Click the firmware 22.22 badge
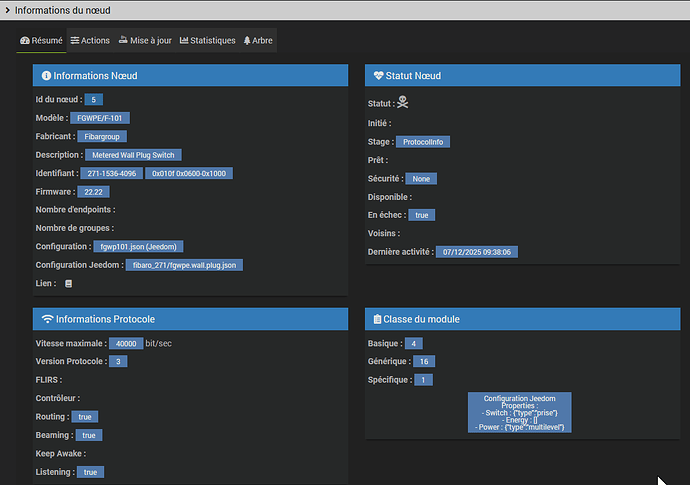The image size is (690, 485). coord(96,191)
